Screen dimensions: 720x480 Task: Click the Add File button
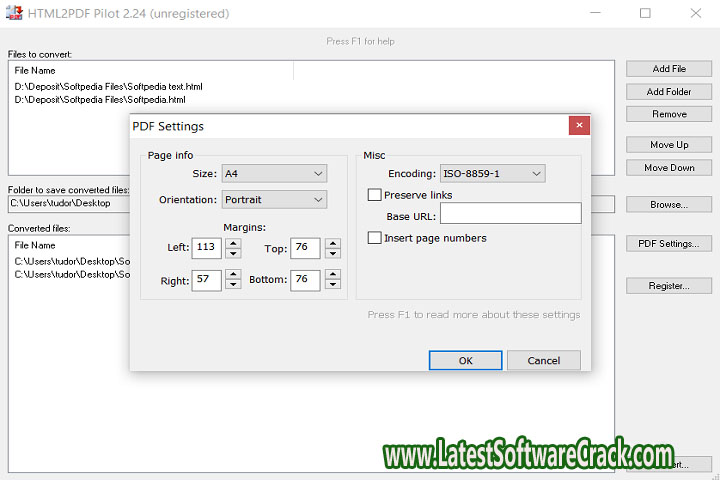pyautogui.click(x=668, y=69)
